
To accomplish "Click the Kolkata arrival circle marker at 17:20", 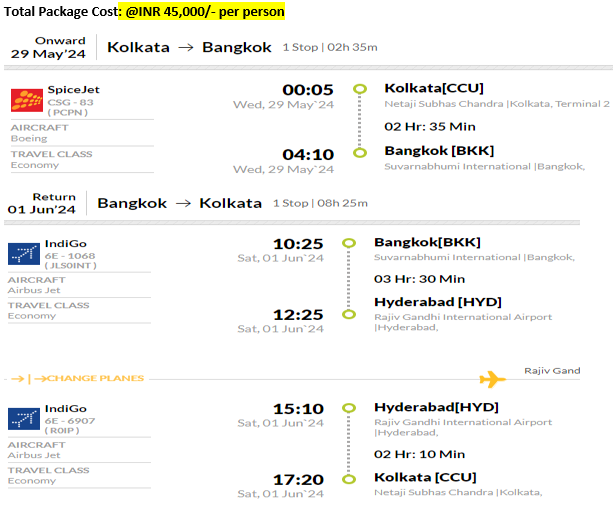I will pos(349,479).
